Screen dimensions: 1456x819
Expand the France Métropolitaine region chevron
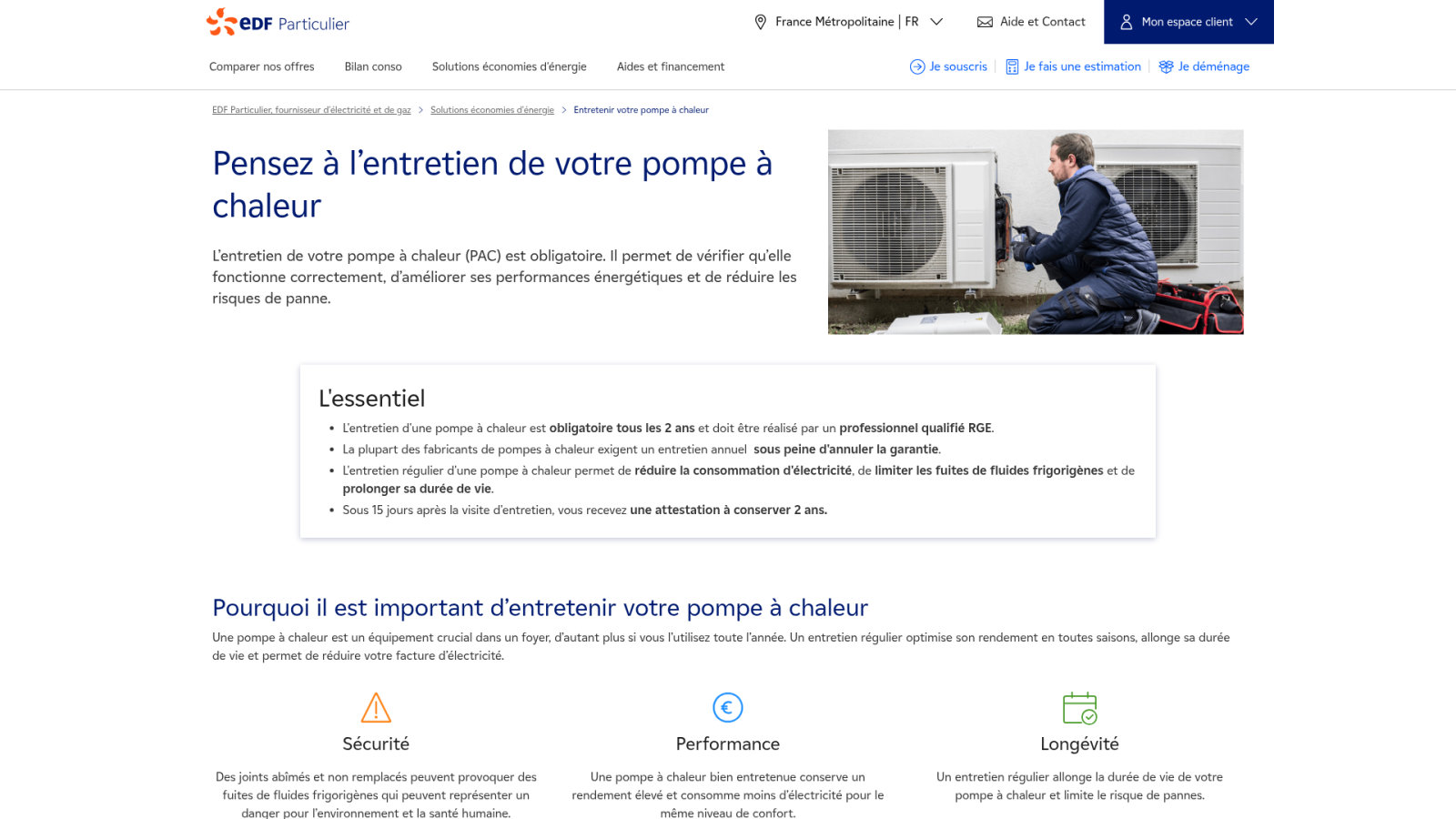click(x=936, y=22)
